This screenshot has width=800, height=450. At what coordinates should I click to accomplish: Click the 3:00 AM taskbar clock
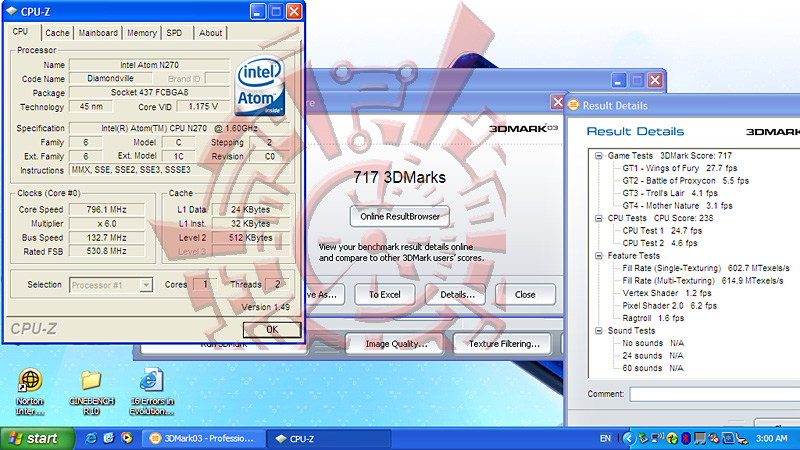click(x=771, y=438)
